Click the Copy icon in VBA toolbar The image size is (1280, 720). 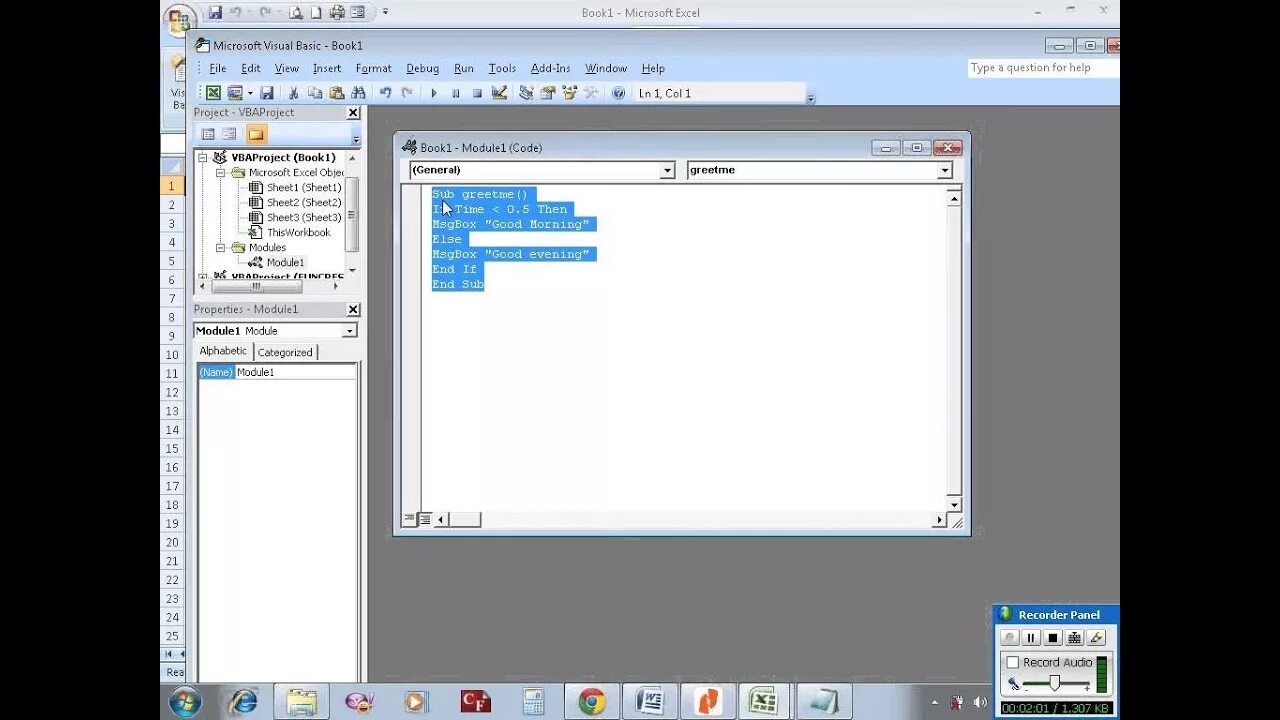(315, 93)
